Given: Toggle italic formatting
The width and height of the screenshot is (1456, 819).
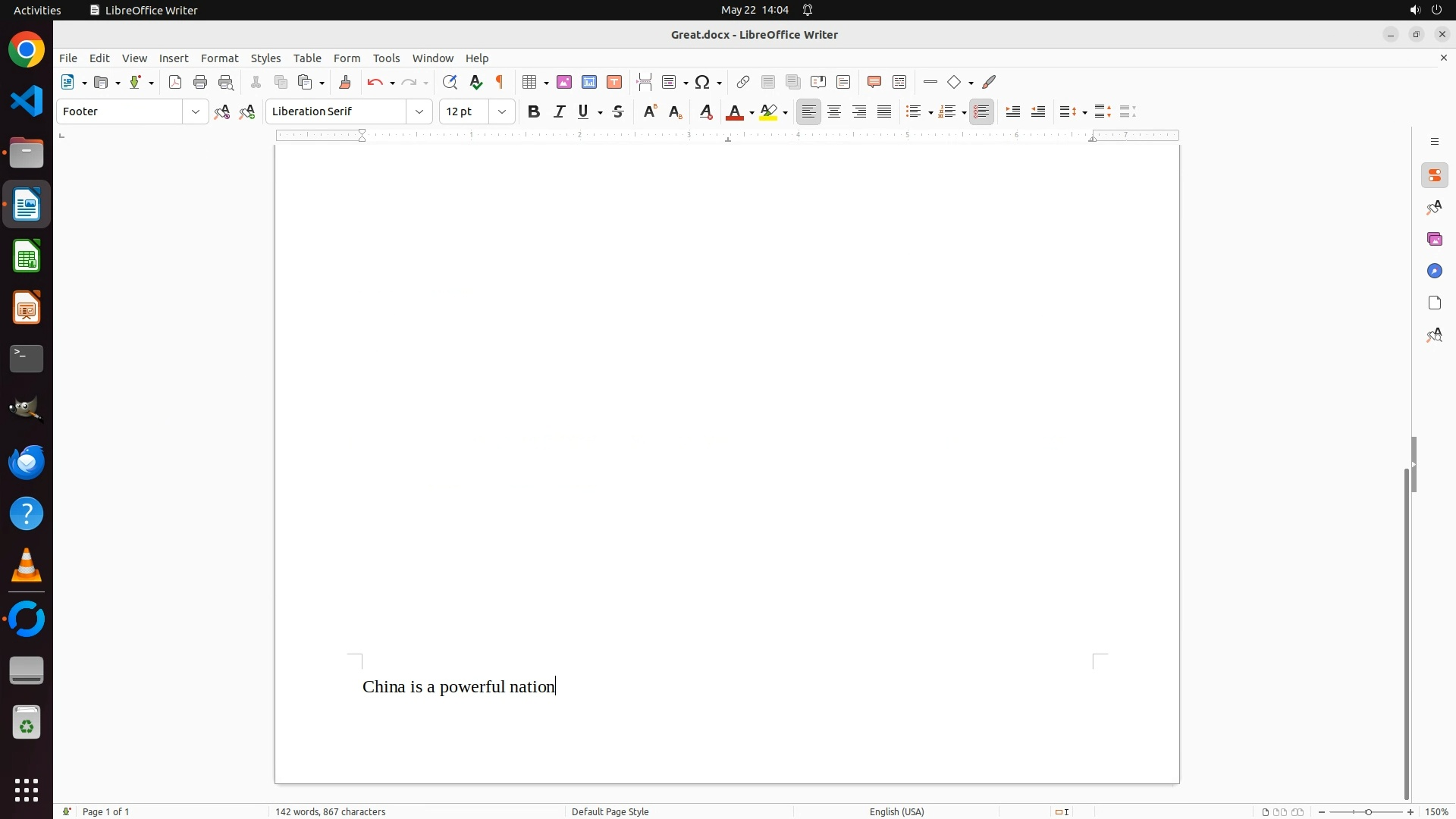Looking at the screenshot, I should [559, 111].
